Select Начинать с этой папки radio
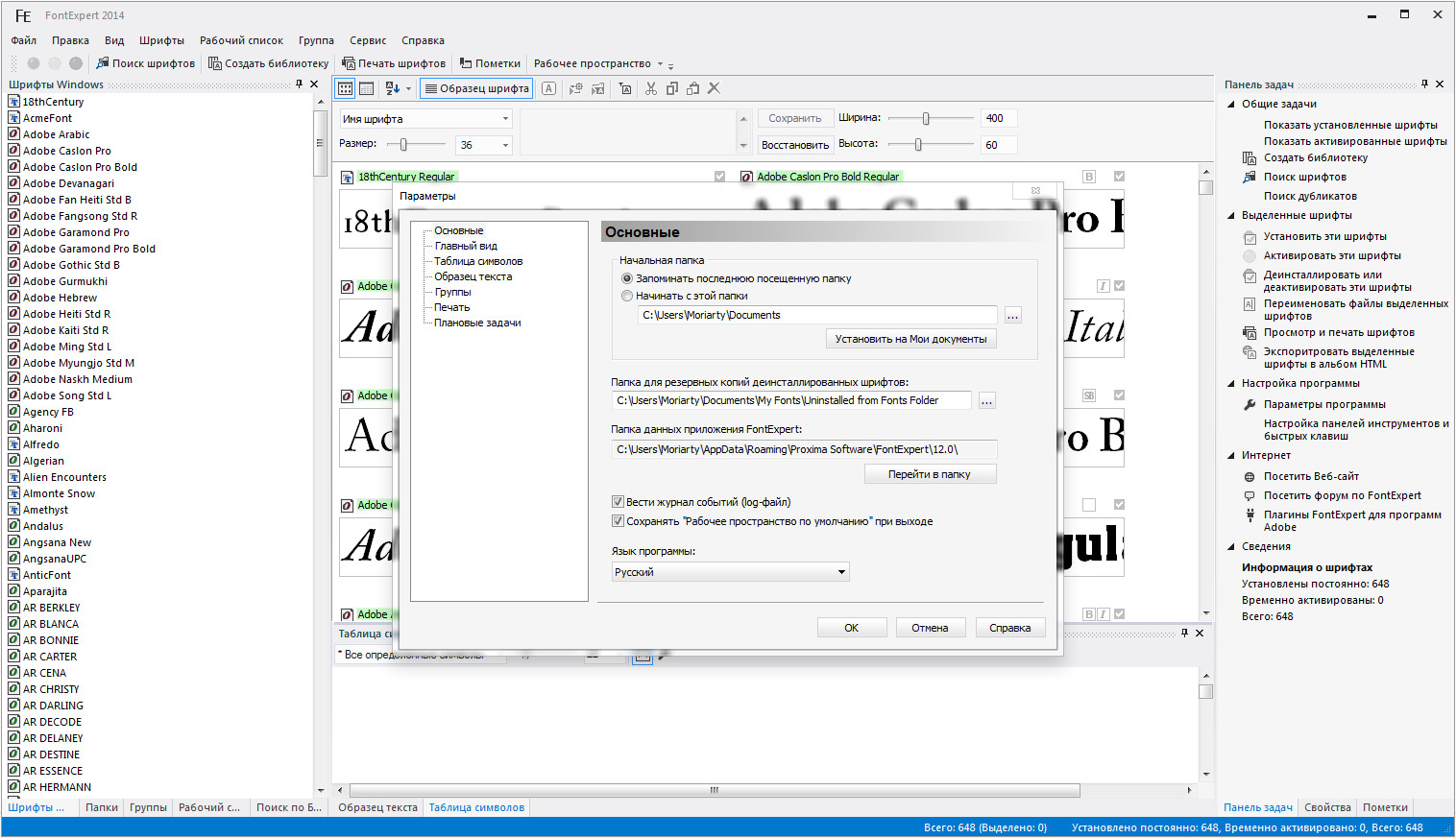Screen dimensions: 1456x838 pyautogui.click(x=627, y=296)
